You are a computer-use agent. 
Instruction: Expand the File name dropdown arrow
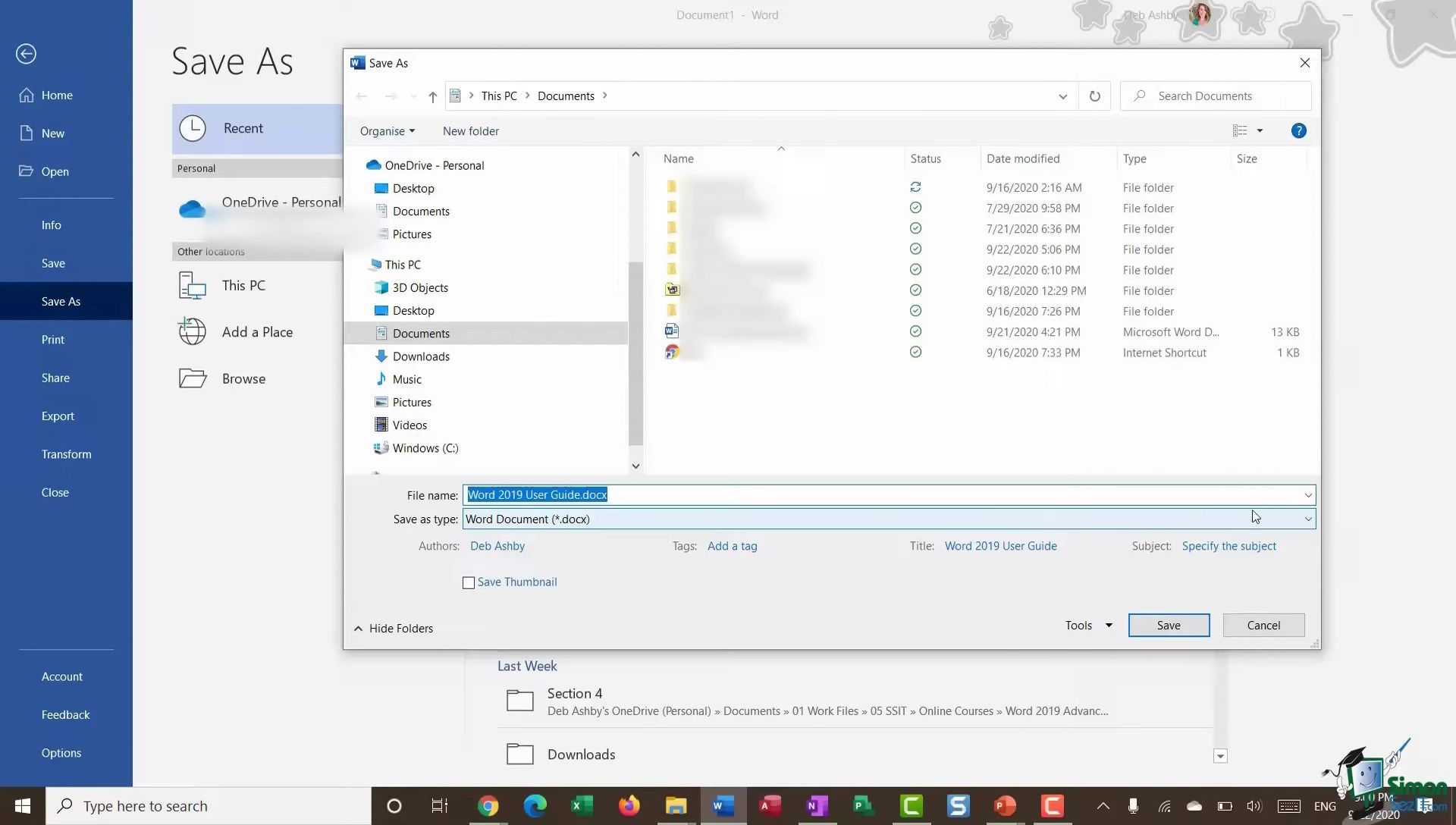tap(1308, 495)
